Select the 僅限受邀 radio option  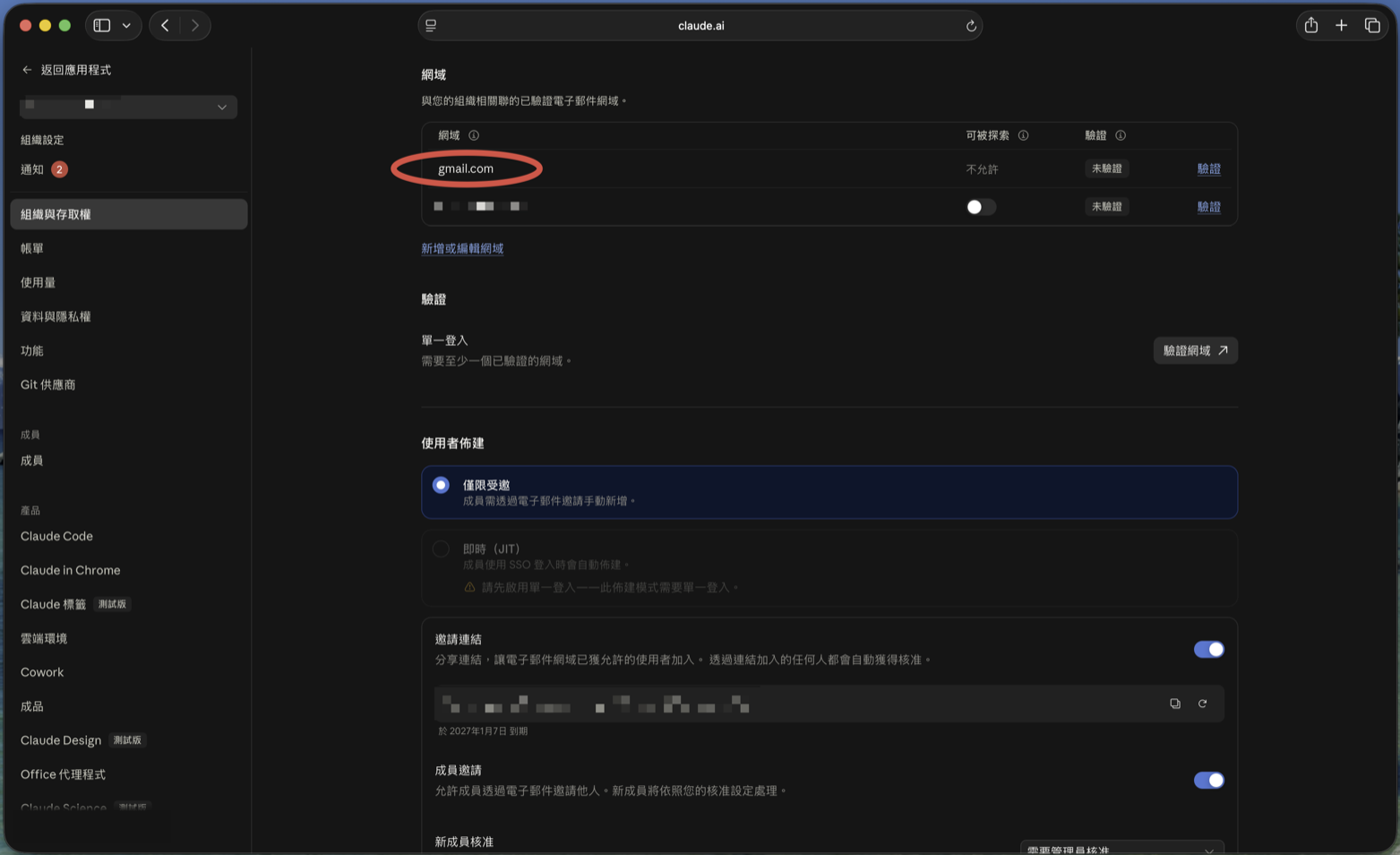pos(441,485)
